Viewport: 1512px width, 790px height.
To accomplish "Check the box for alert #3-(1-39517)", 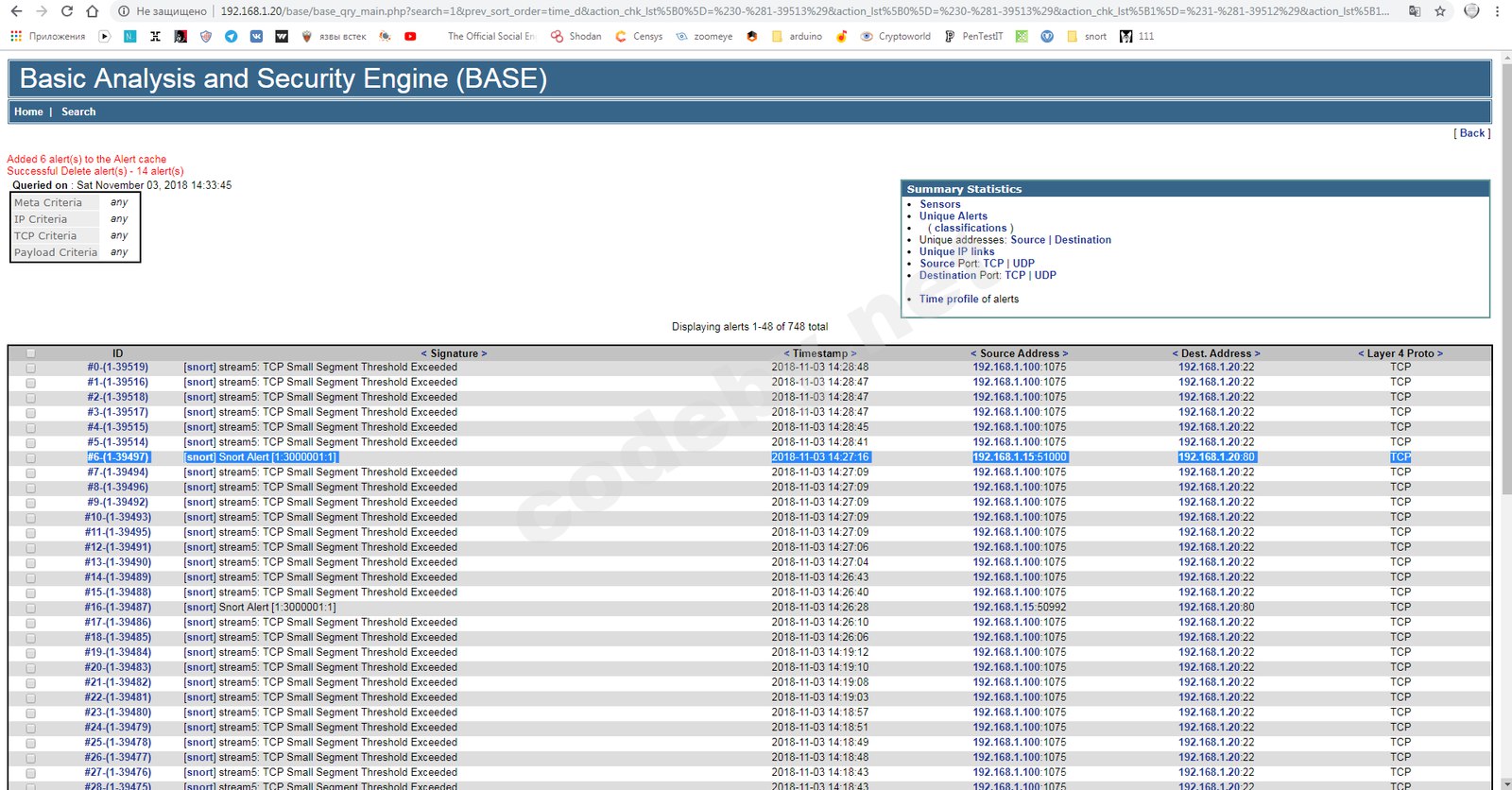I will [30, 413].
